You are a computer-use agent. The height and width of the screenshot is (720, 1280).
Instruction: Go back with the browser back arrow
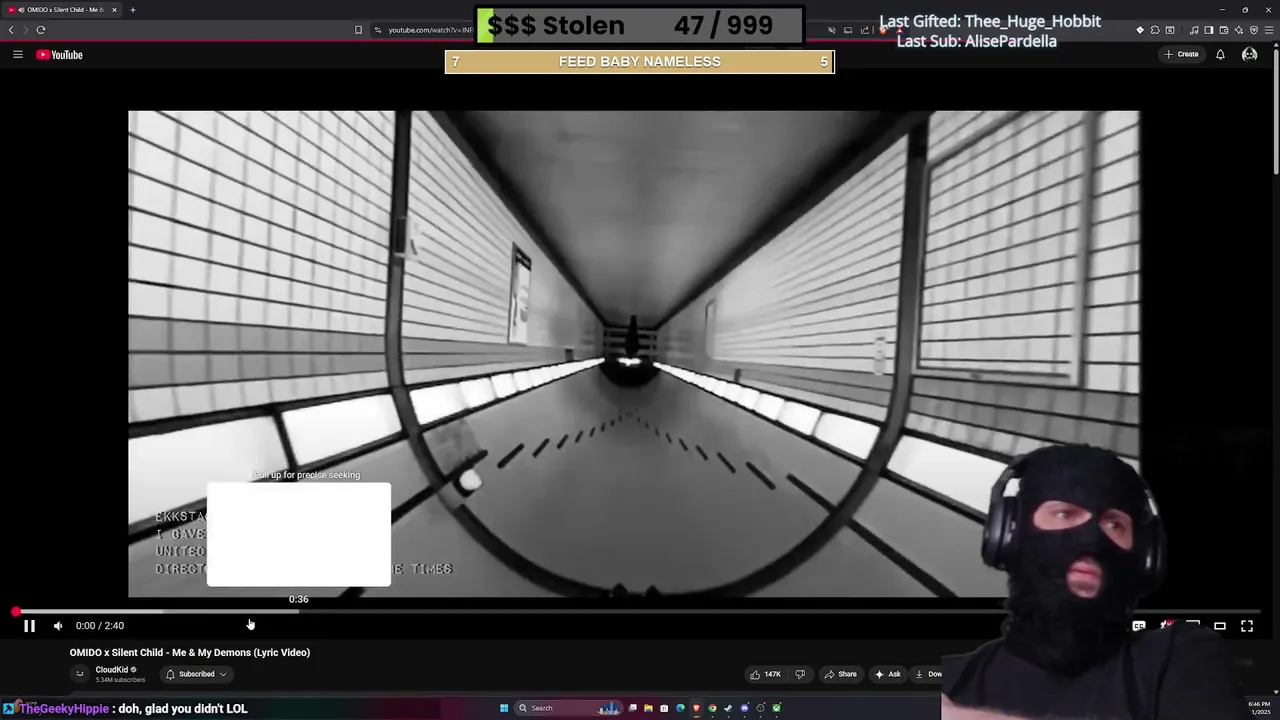point(11,30)
